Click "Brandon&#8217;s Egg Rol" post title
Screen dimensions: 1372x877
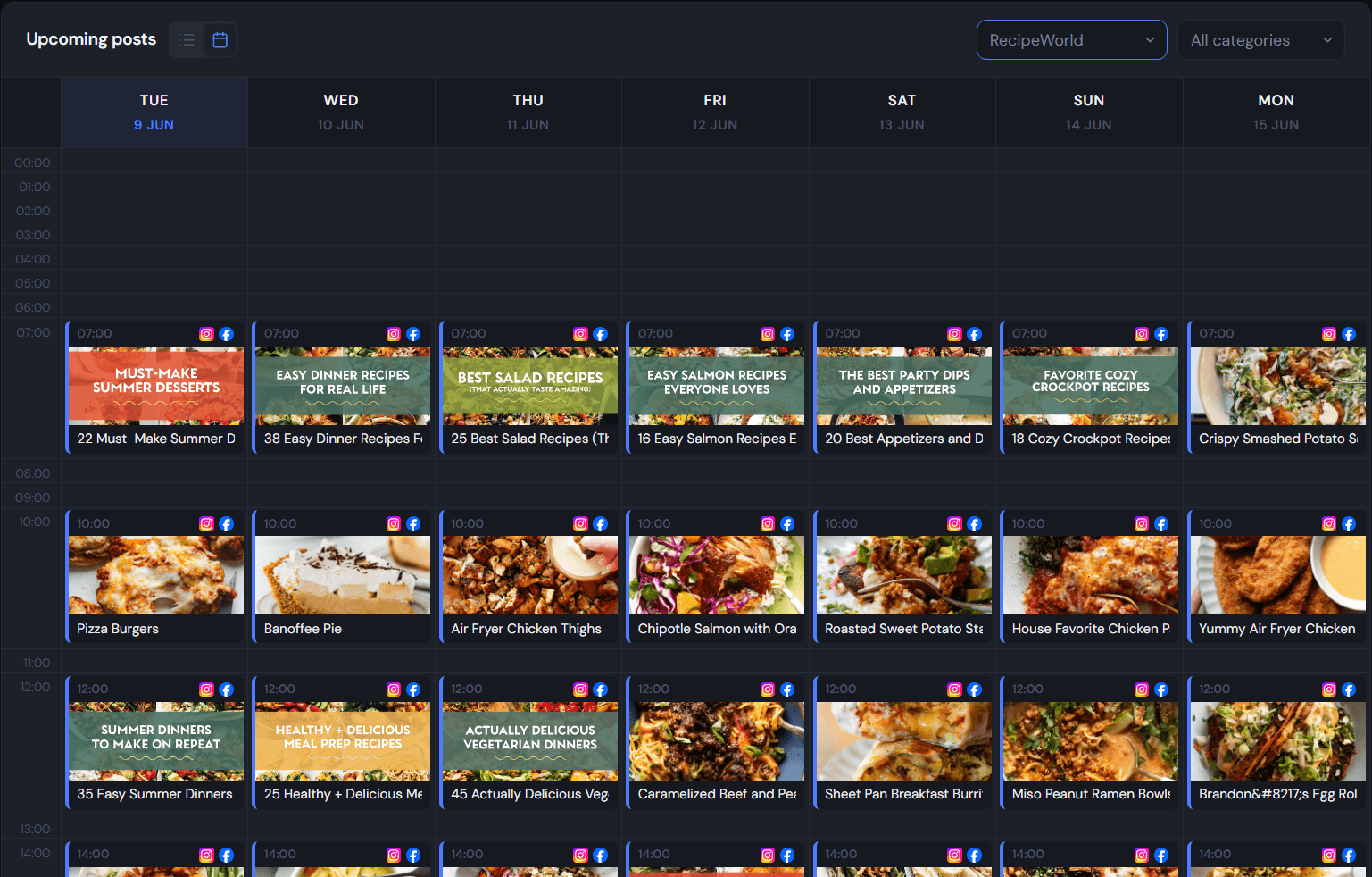1278,794
